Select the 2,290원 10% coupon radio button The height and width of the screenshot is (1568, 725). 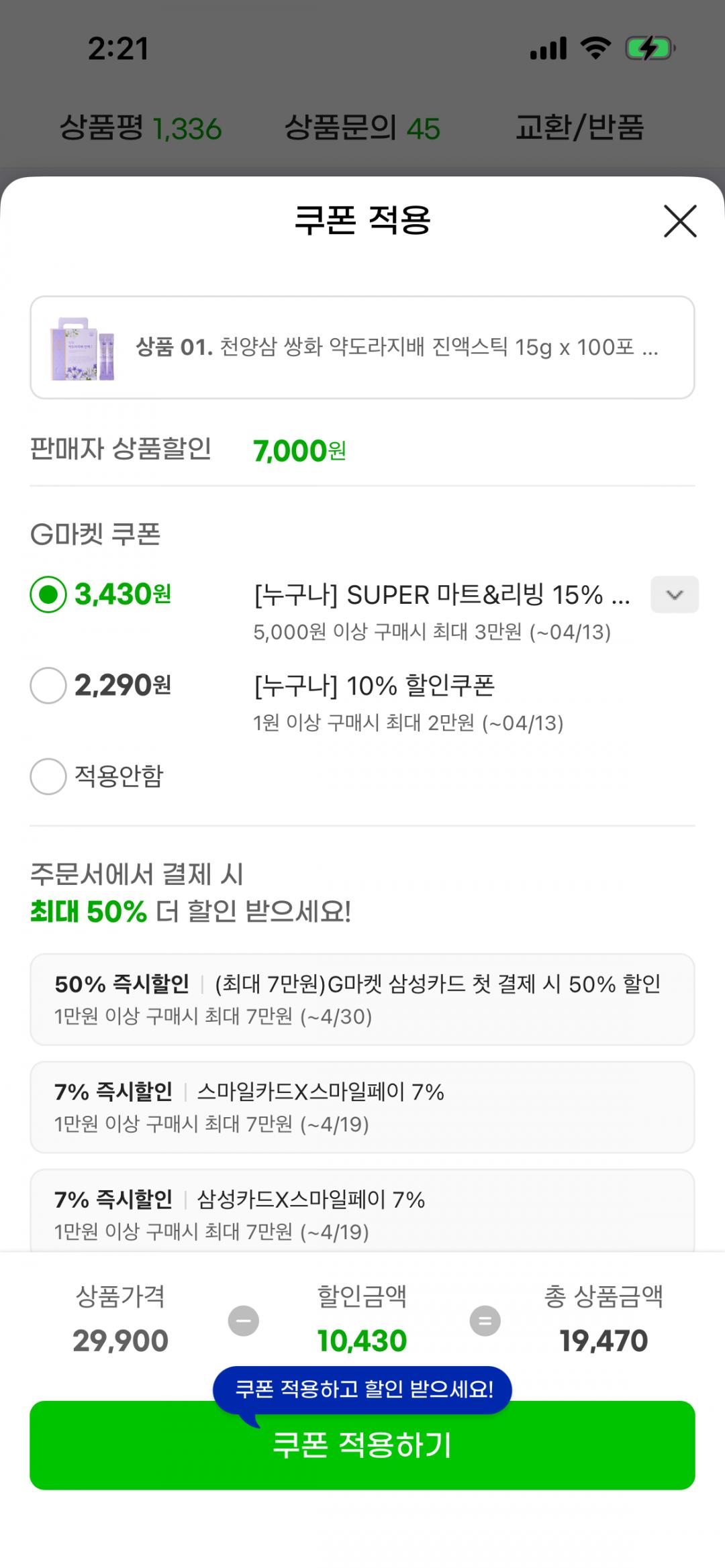(x=48, y=685)
